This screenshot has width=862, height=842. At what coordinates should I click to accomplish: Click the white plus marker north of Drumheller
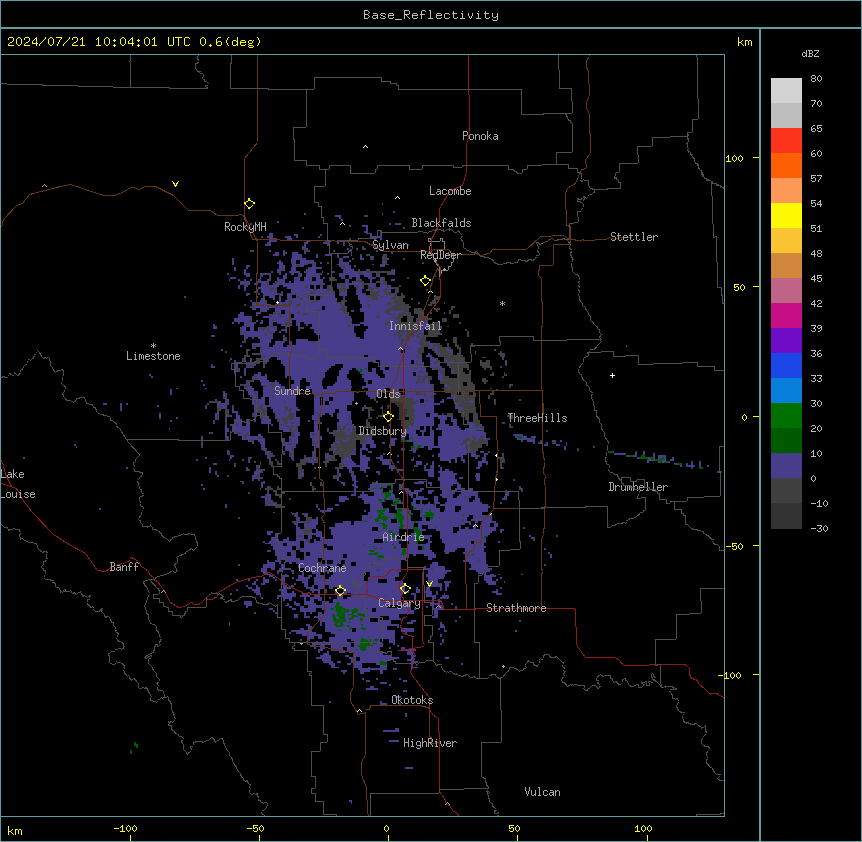[612, 375]
